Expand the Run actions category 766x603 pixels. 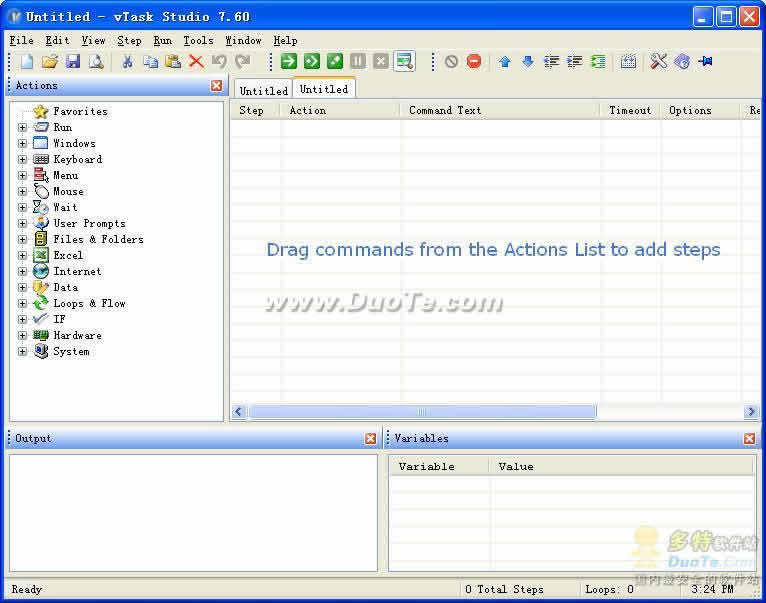(x=22, y=128)
